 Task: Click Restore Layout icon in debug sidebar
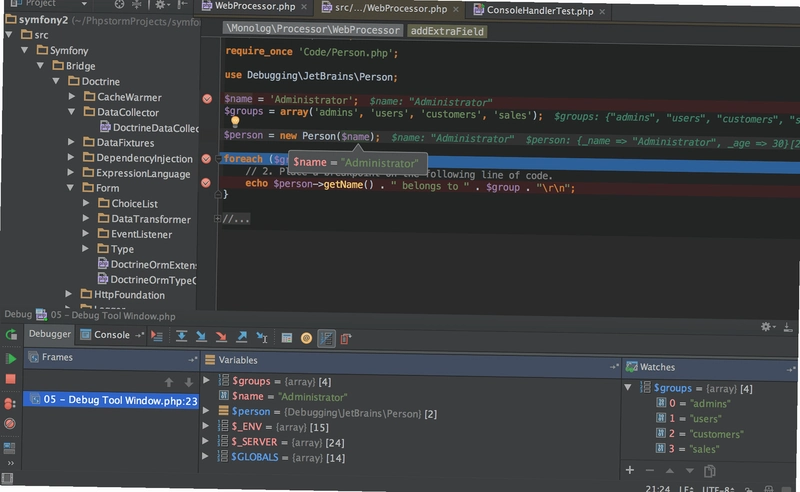[9, 448]
